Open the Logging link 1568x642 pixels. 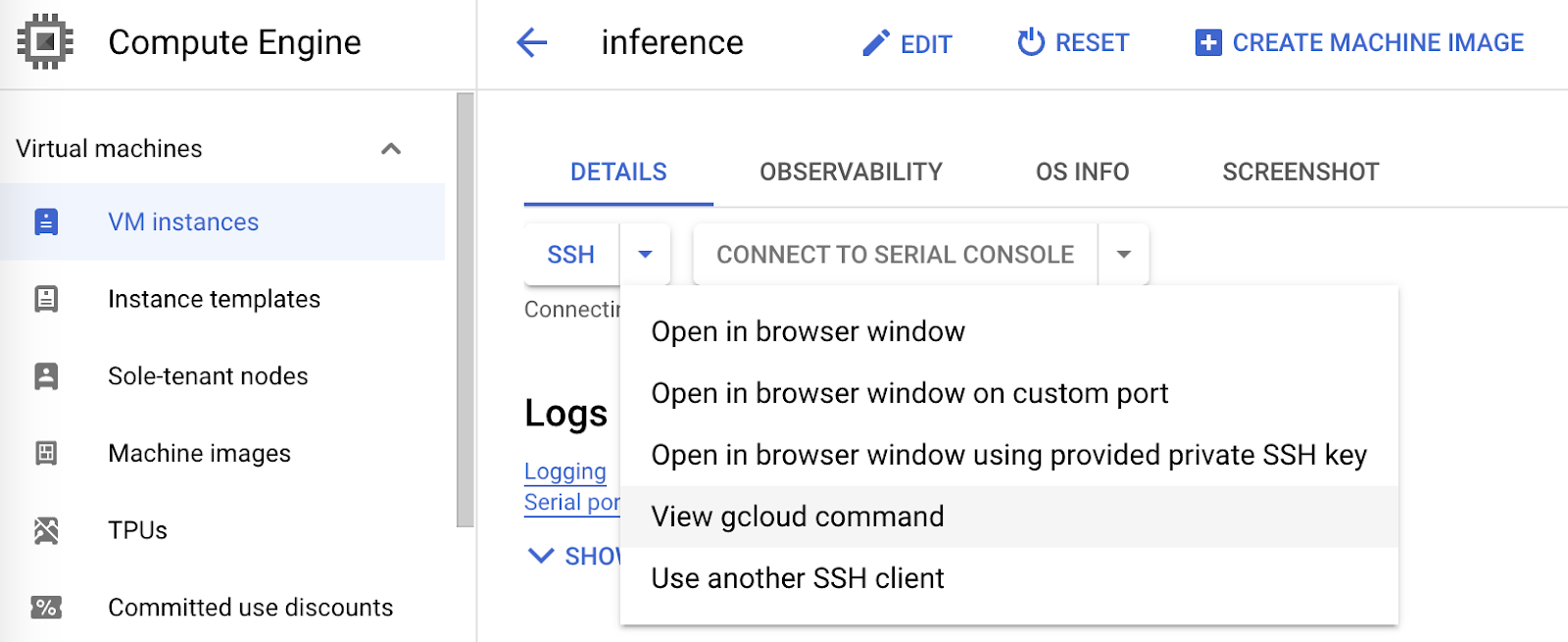point(565,471)
